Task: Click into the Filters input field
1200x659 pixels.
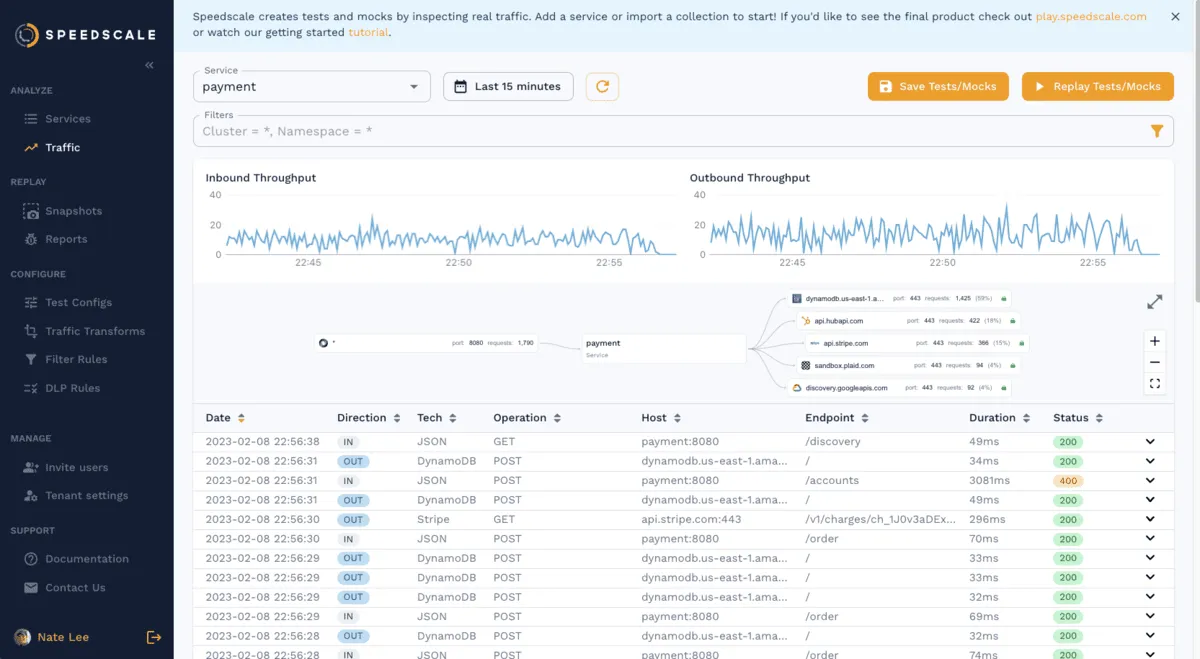Action: pyautogui.click(x=660, y=131)
